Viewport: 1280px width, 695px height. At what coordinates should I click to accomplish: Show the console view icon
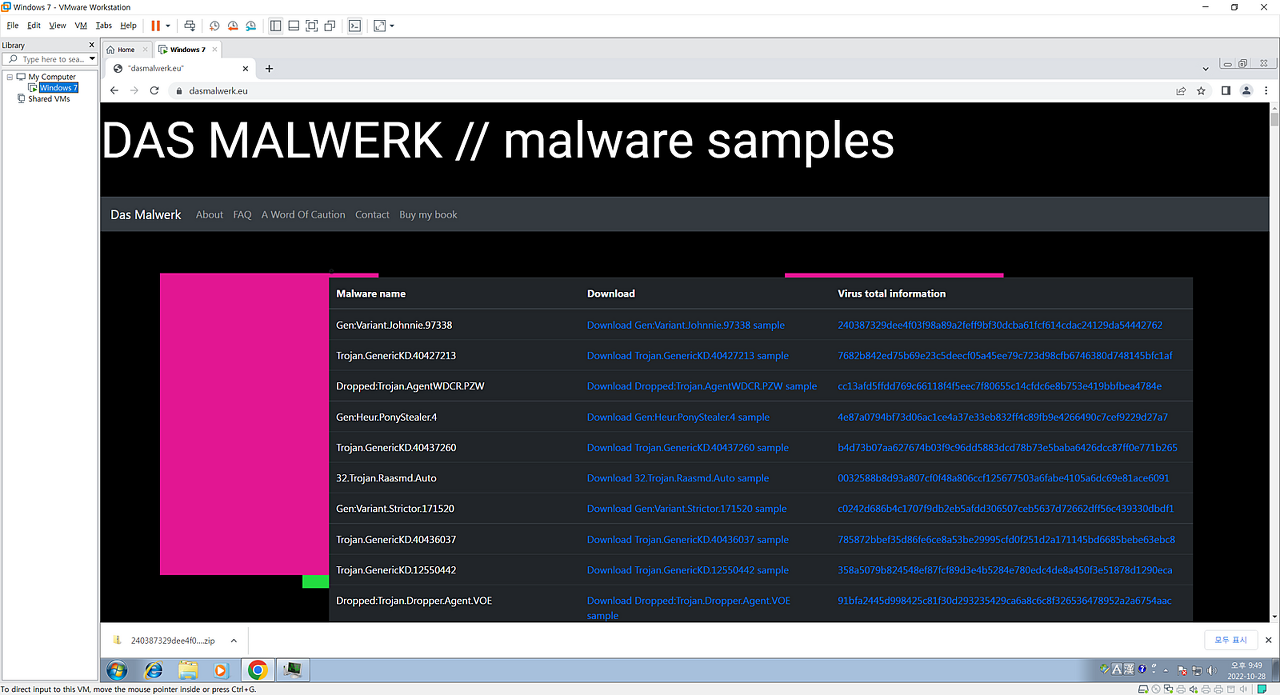point(354,25)
